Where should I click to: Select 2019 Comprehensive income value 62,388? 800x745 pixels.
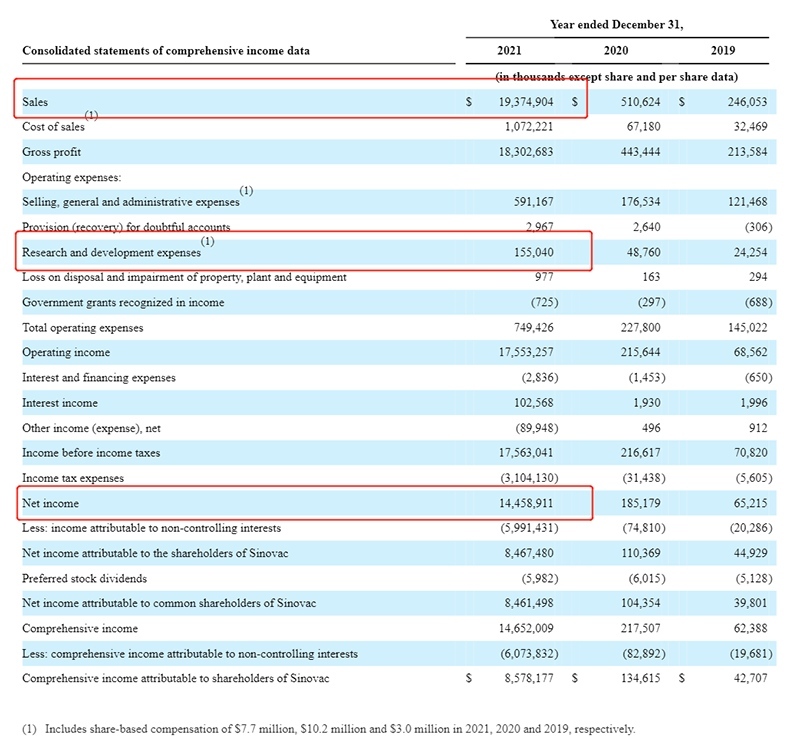pyautogui.click(x=747, y=629)
